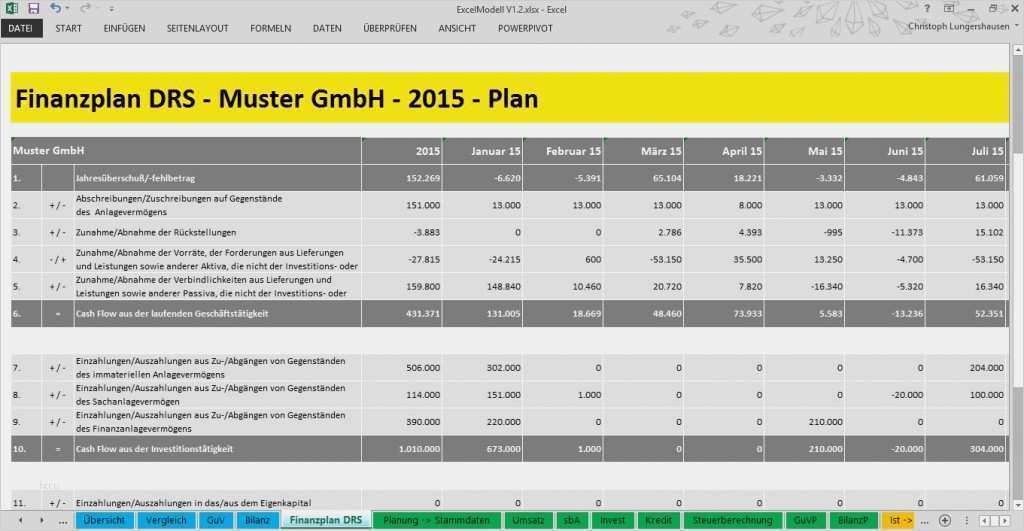Screen dimensions: 1024x531
Task: Select the März 15 column header
Action: 643,151
